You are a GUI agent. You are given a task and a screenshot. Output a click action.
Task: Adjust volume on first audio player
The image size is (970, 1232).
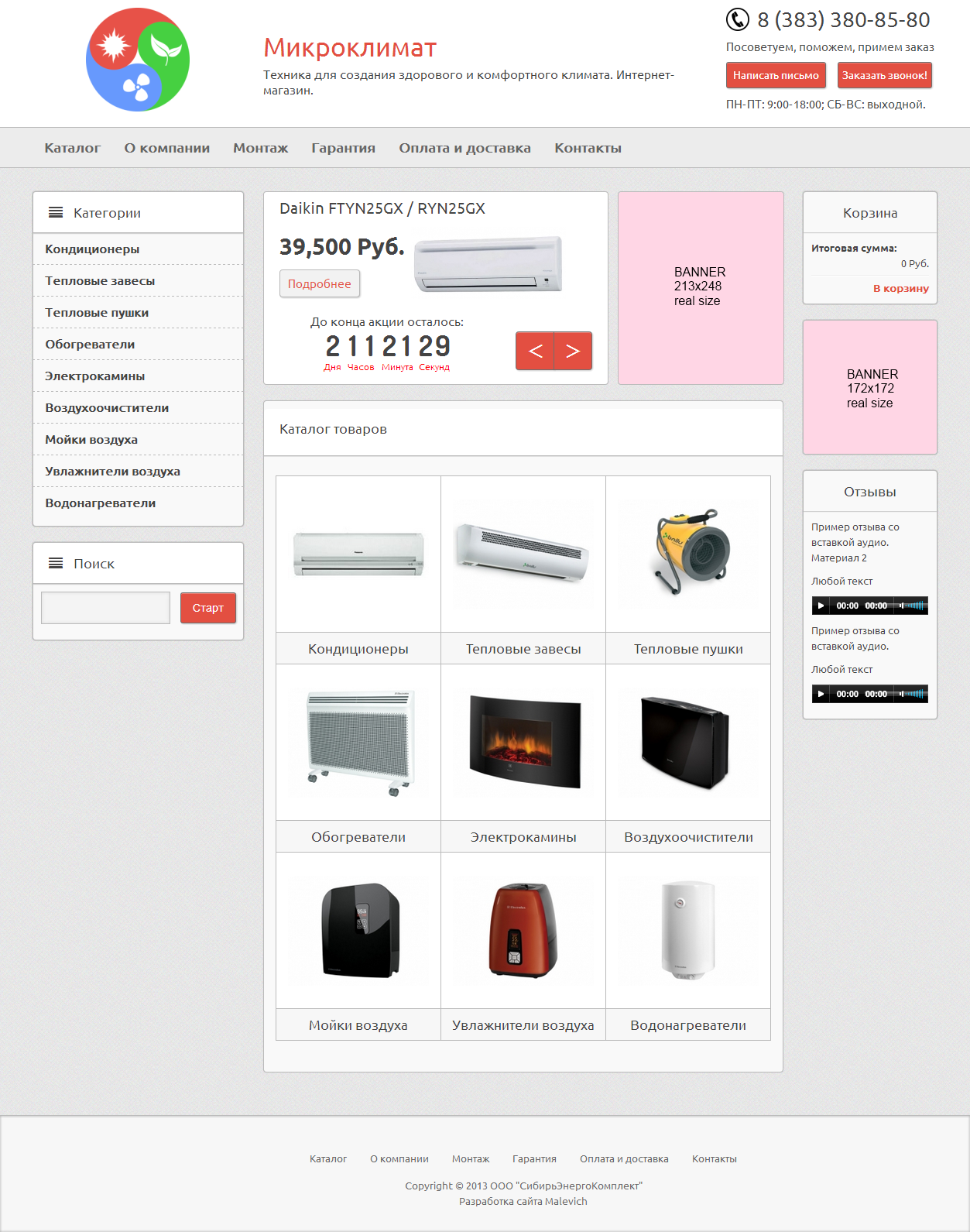coord(912,606)
